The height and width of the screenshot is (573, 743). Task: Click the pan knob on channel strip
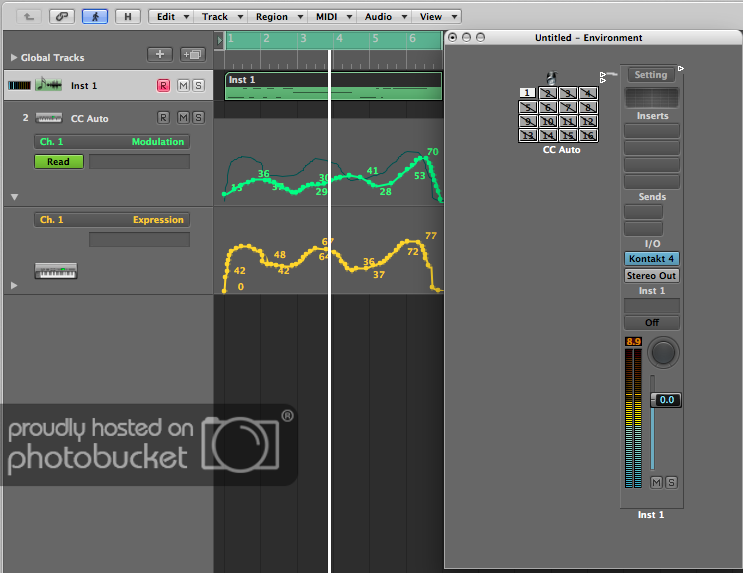[662, 352]
